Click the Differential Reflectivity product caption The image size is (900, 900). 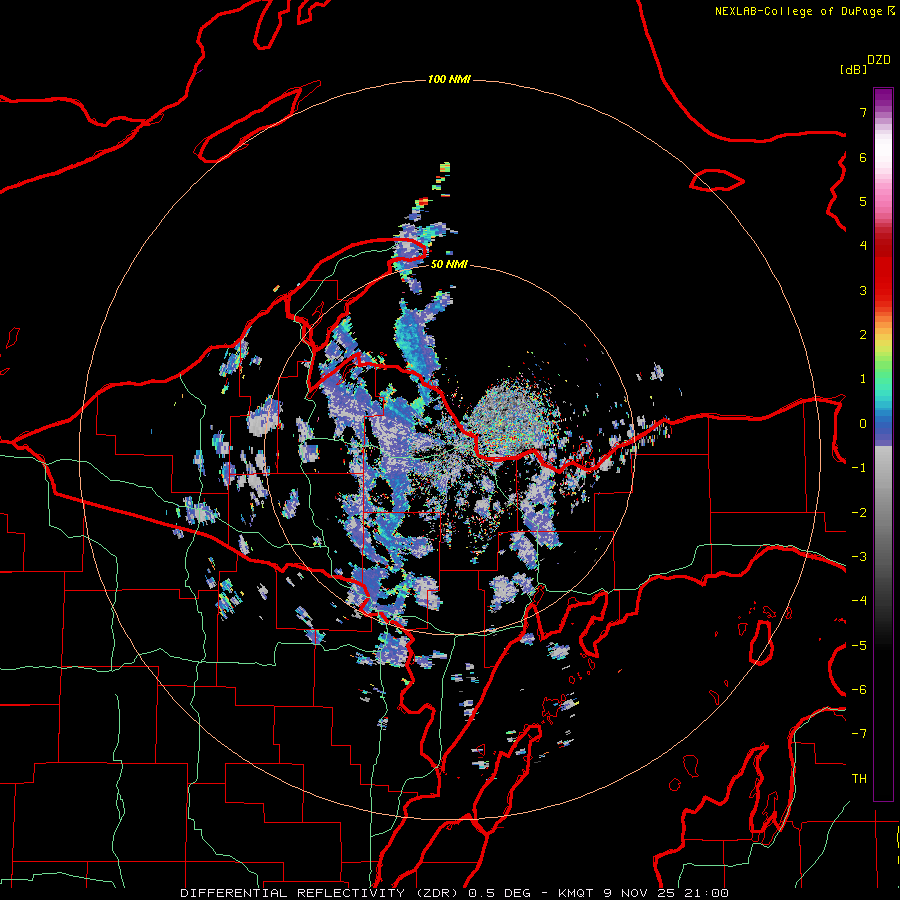click(454, 893)
